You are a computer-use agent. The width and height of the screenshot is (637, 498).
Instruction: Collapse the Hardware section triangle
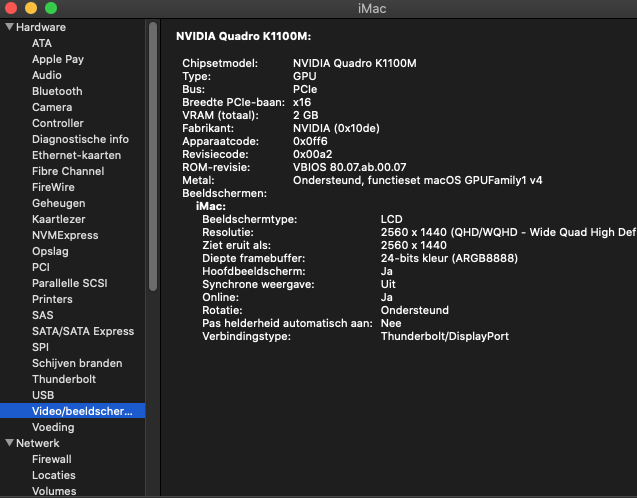coord(9,27)
